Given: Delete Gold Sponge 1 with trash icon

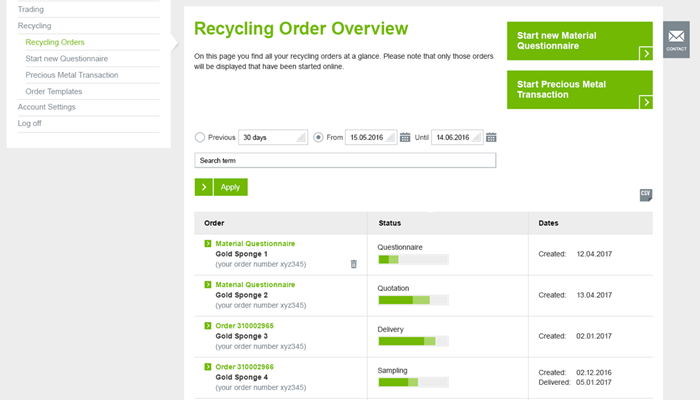Looking at the screenshot, I should [x=353, y=264].
